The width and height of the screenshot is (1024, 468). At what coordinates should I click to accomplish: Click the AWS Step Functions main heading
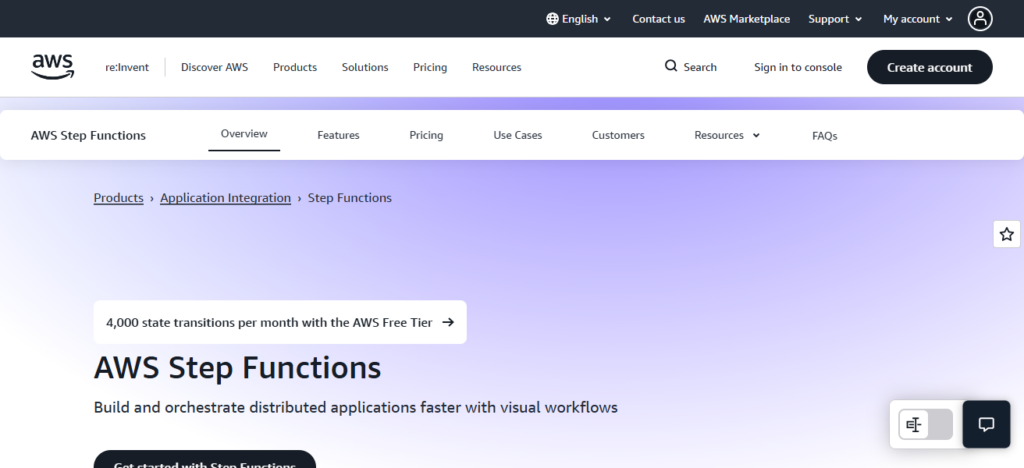(x=237, y=367)
